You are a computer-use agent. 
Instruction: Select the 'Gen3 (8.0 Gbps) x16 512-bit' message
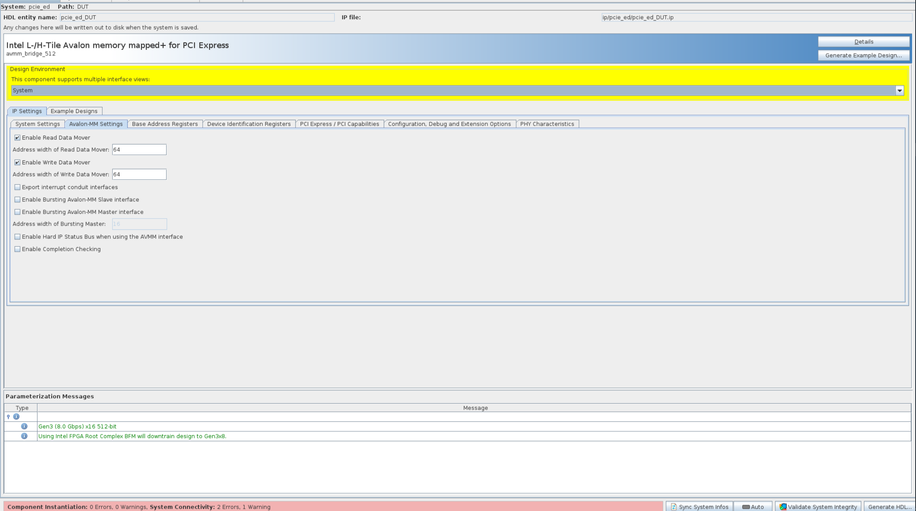point(77,426)
